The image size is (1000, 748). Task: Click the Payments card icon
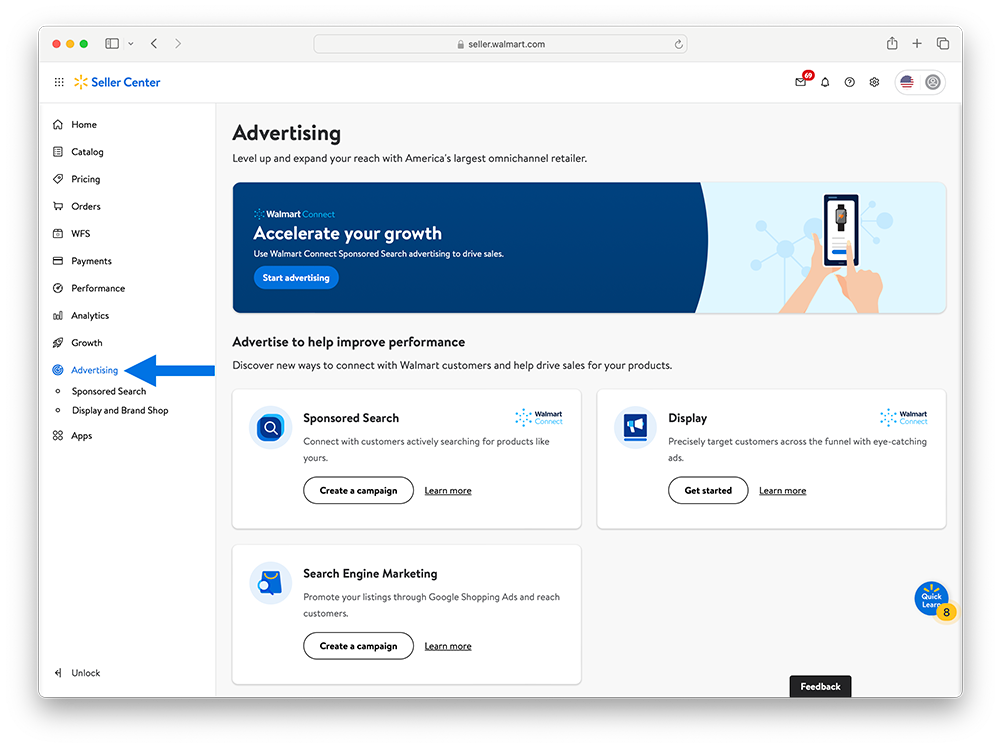(58, 261)
